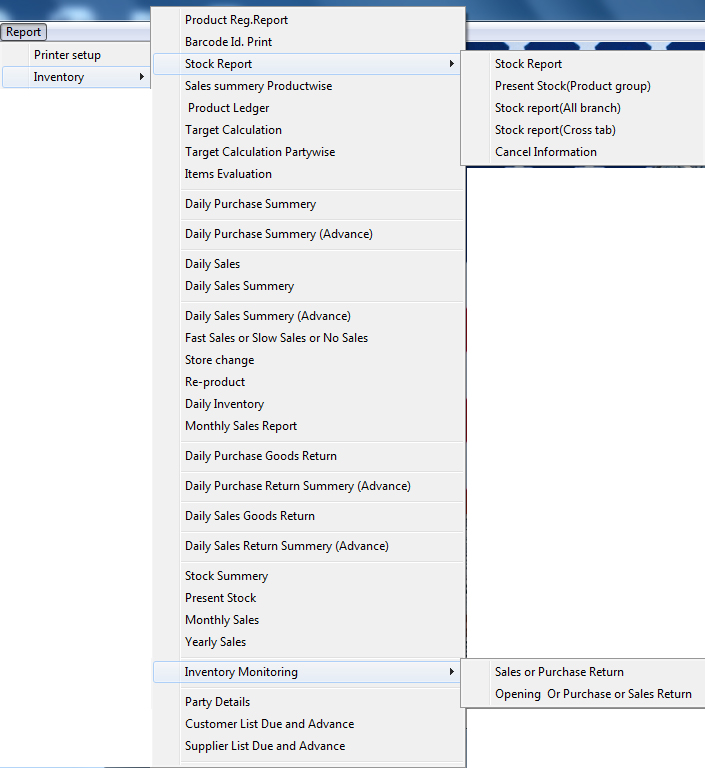This screenshot has width=705, height=768.
Task: Select Cancel Information item
Action: 545,152
